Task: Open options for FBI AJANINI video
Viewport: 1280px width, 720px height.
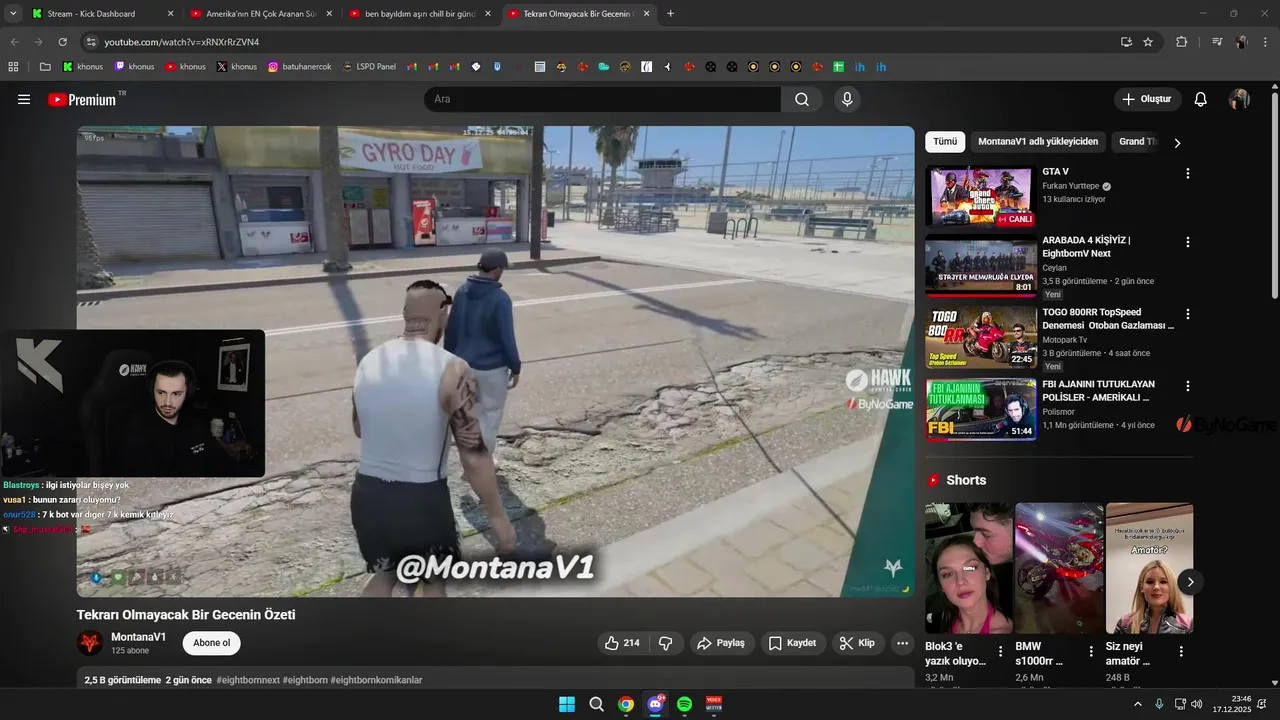Action: [1188, 386]
